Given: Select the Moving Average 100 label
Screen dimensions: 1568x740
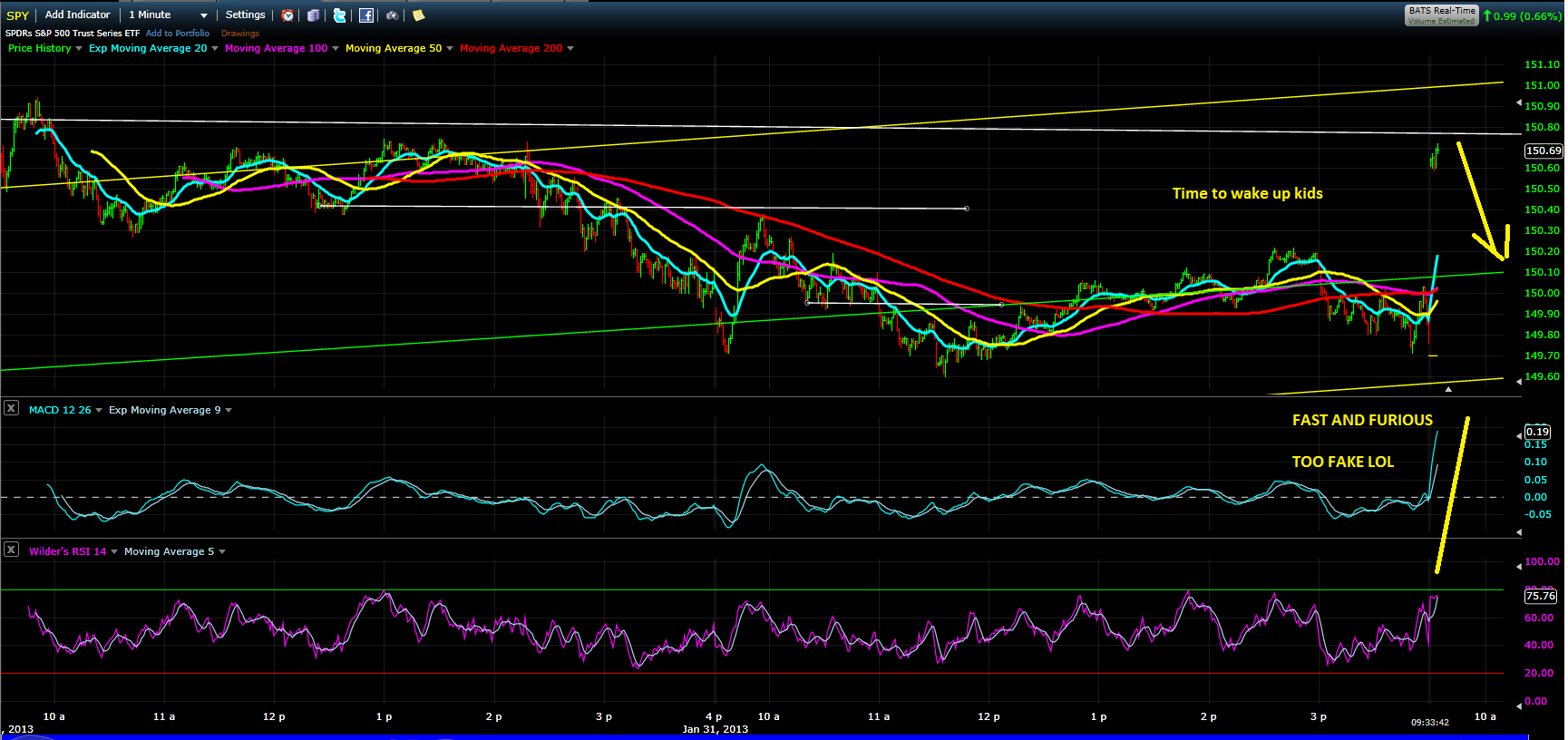Looking at the screenshot, I should 277,48.
